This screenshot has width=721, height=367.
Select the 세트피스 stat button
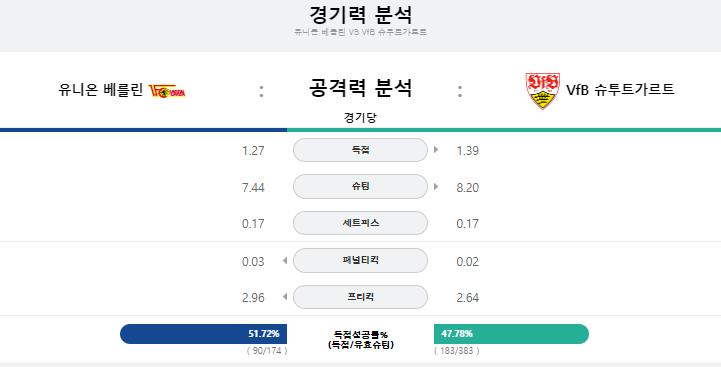[x=360, y=223]
